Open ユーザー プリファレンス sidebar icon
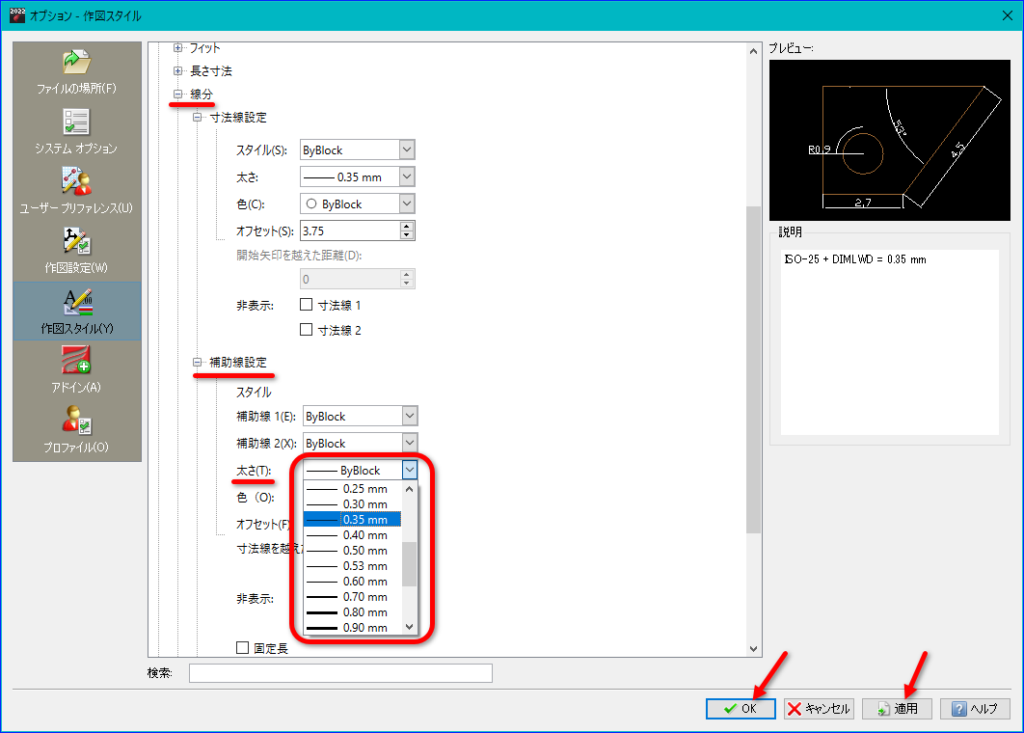The width and height of the screenshot is (1024, 733). tap(76, 182)
